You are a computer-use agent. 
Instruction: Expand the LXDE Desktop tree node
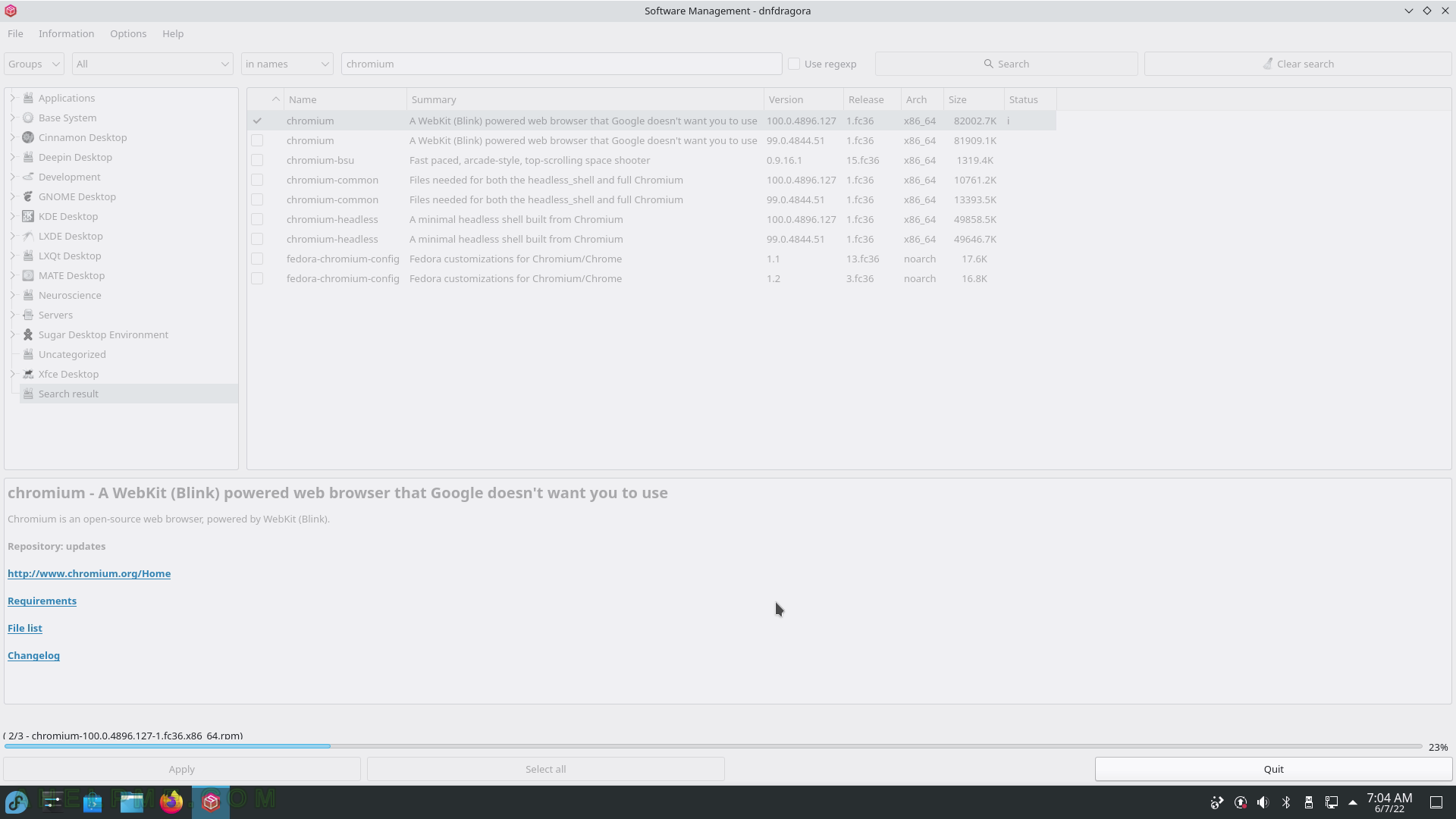pos(12,236)
